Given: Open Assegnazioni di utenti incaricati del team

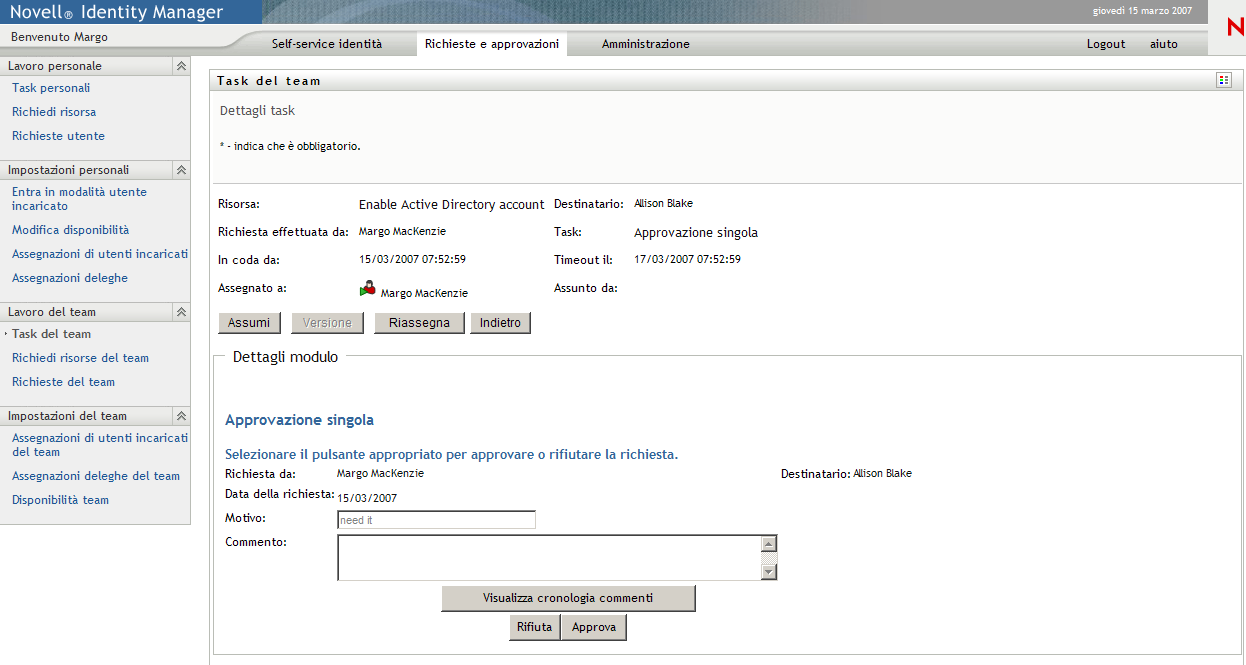Looking at the screenshot, I should pyautogui.click(x=100, y=445).
